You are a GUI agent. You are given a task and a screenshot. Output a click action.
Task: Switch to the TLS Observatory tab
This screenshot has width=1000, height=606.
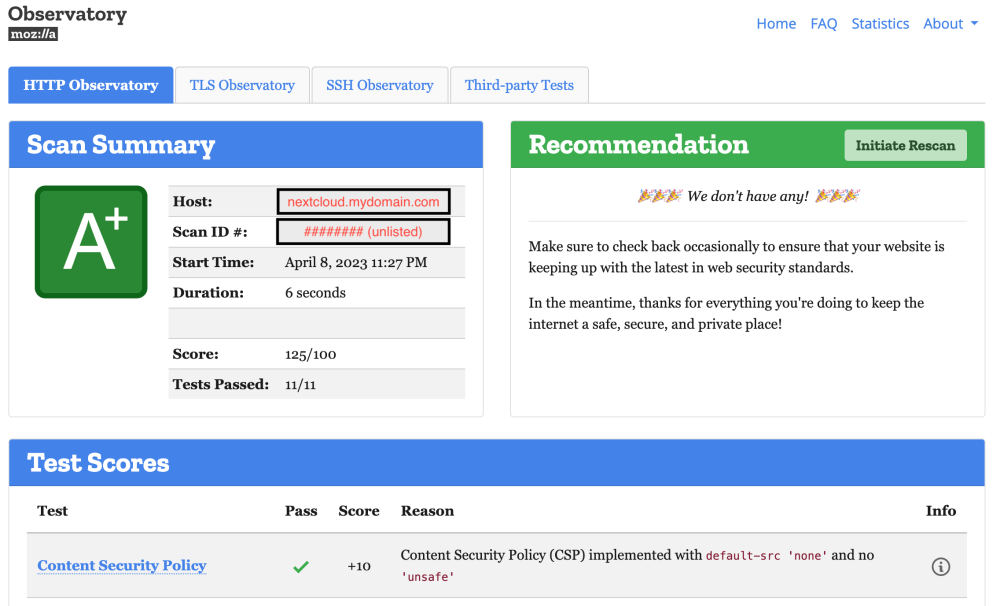[x=242, y=85]
